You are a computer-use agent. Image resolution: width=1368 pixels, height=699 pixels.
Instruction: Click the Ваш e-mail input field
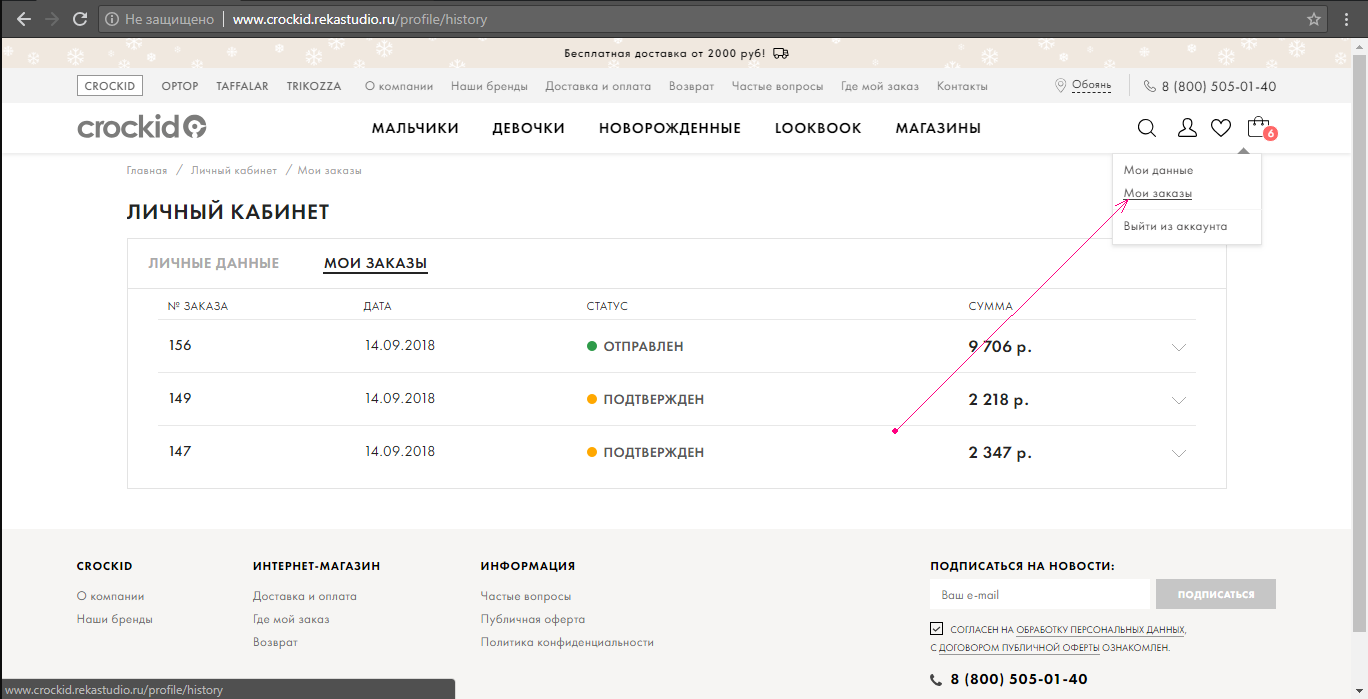coord(1039,595)
